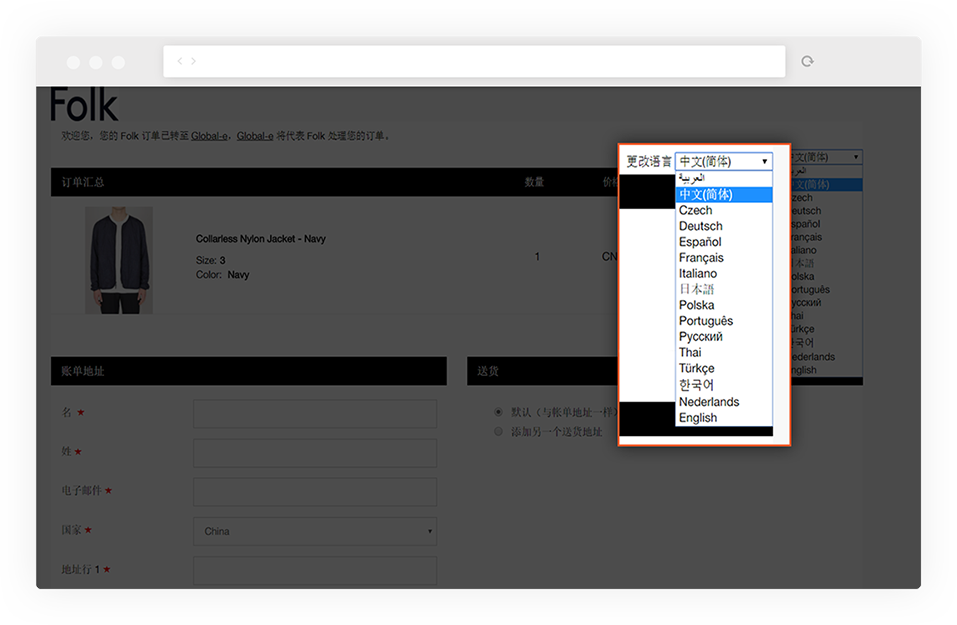
Task: Click the 名 first name field
Action: (315, 414)
